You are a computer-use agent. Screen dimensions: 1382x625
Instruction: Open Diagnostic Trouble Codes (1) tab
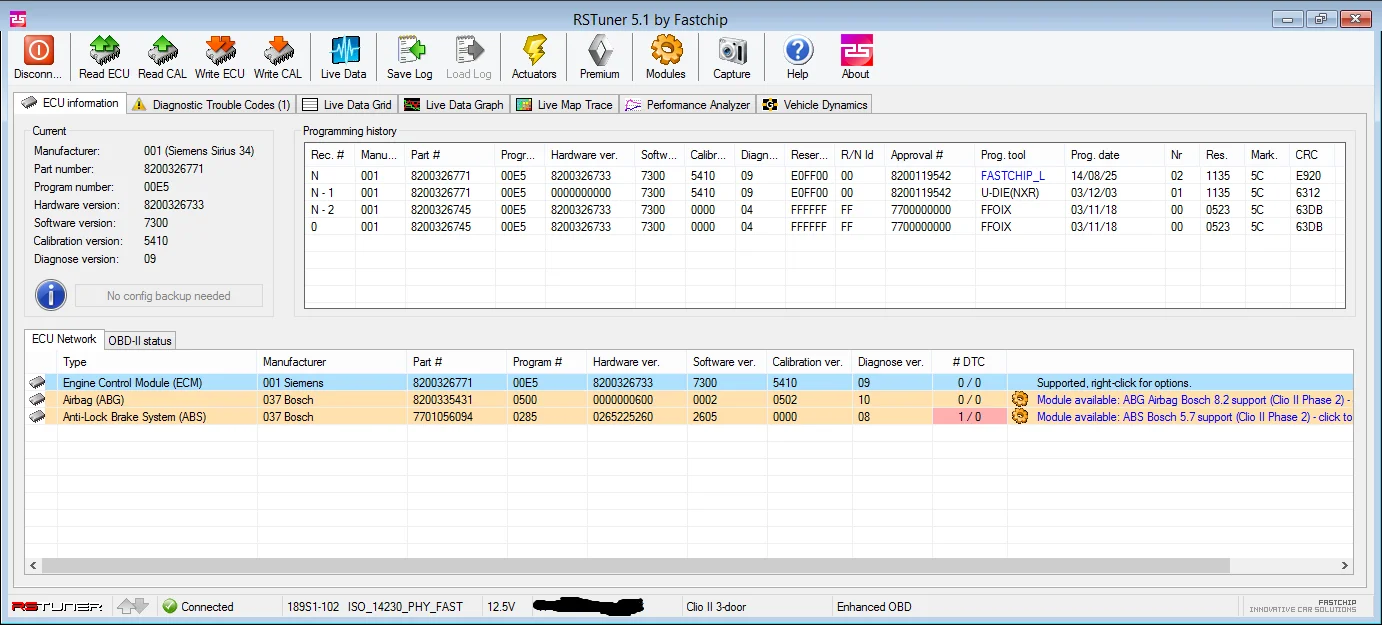pyautogui.click(x=210, y=104)
